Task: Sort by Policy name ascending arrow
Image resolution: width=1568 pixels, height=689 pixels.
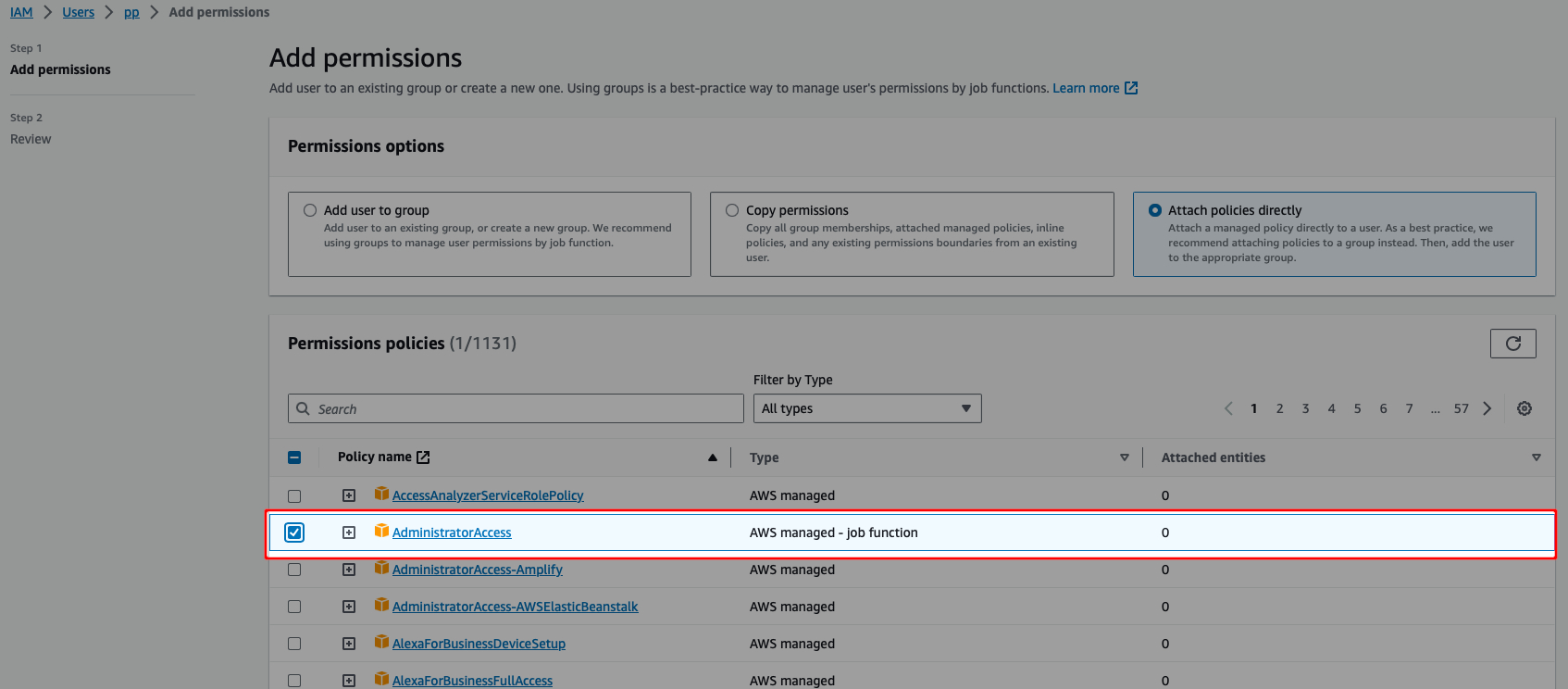Action: click(x=713, y=457)
